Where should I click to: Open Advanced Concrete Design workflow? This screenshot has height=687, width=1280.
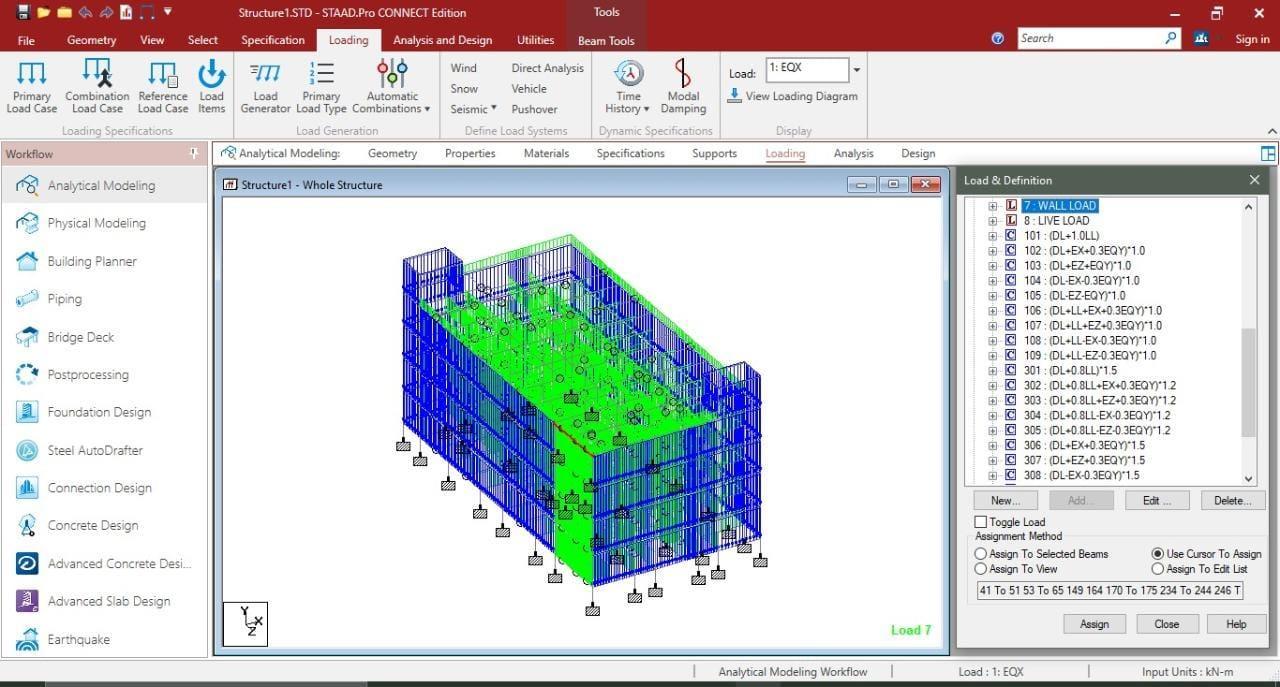point(118,563)
